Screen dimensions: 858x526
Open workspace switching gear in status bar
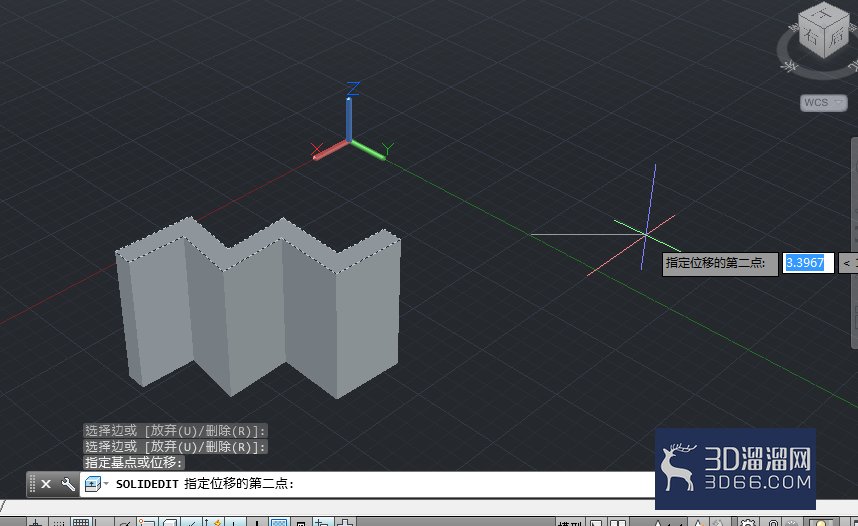click(x=748, y=523)
